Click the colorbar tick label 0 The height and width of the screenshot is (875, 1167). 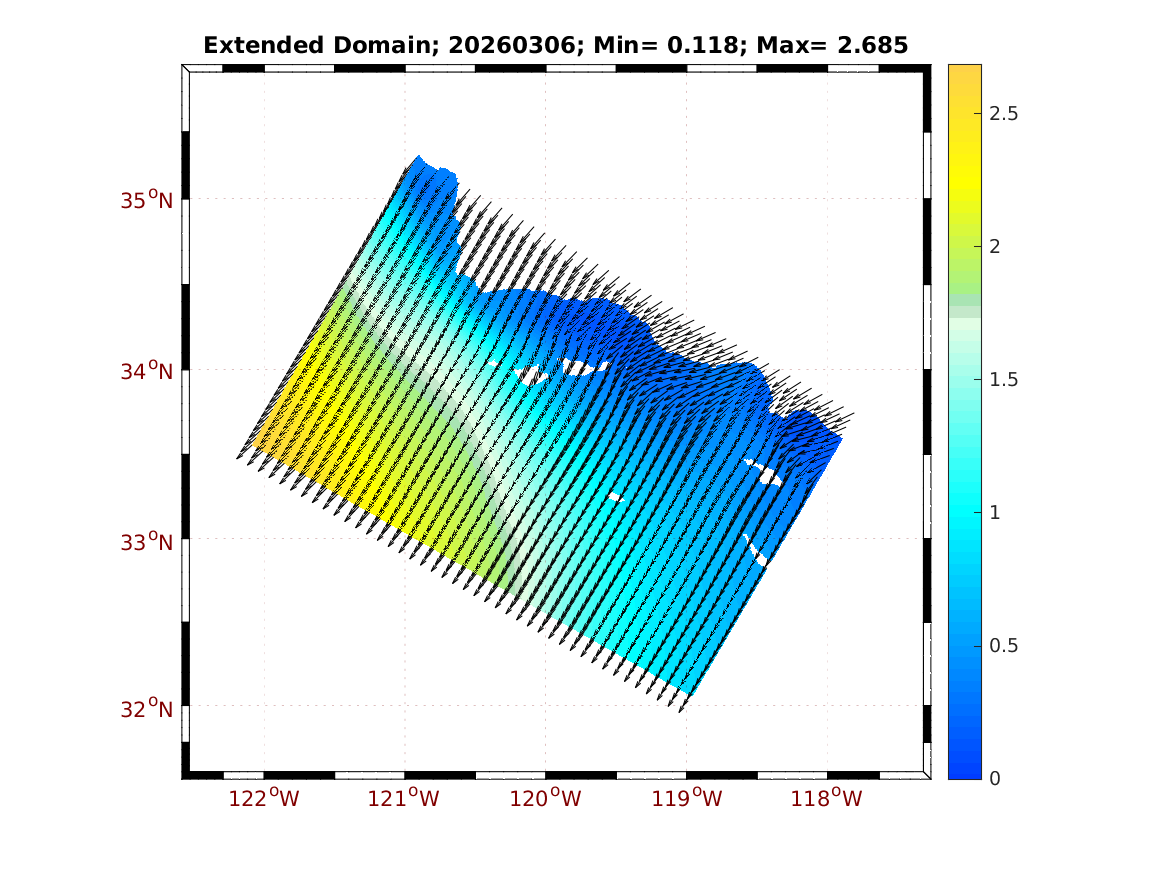[x=993, y=779]
